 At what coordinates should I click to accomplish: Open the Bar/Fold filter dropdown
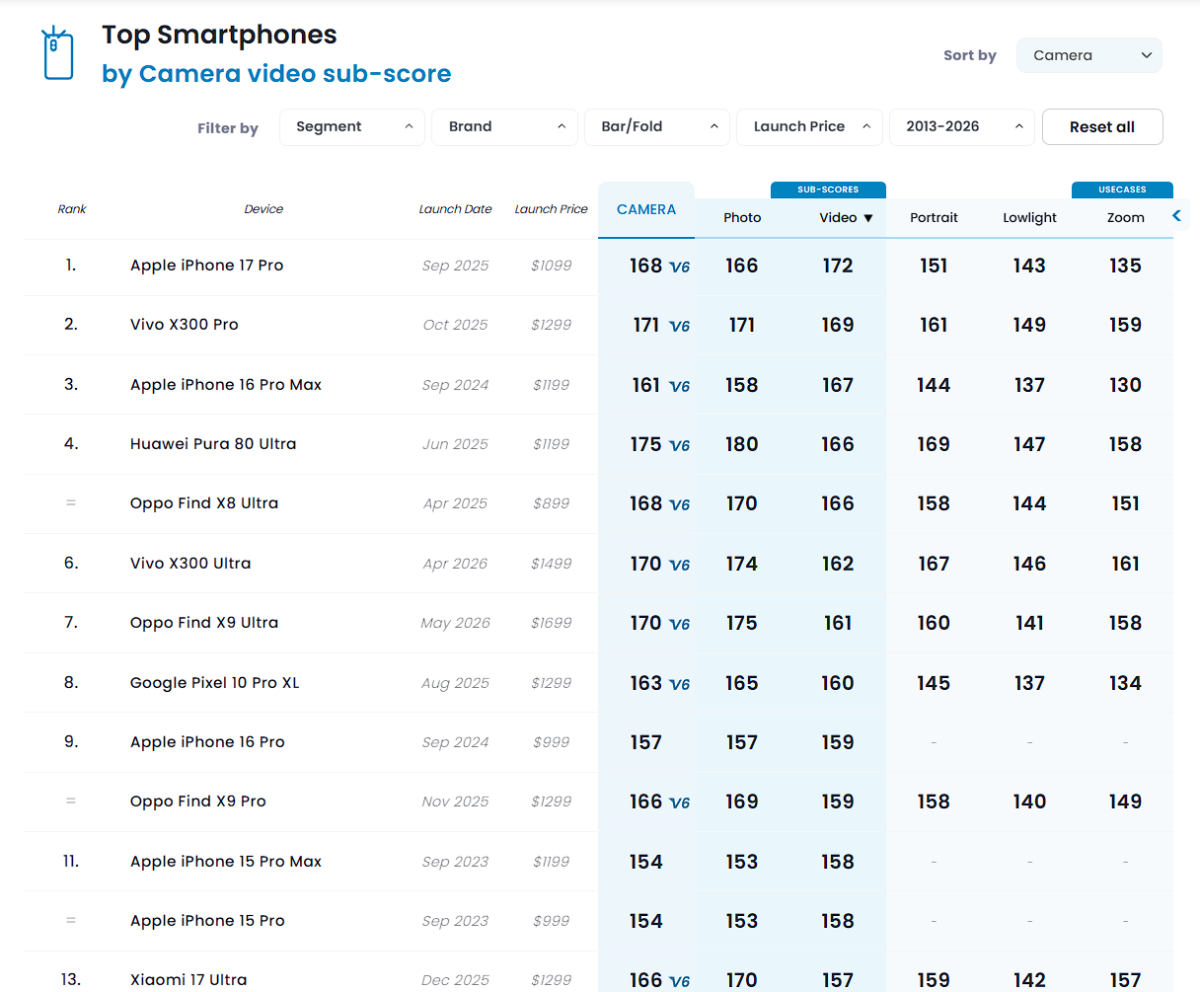[x=657, y=127]
